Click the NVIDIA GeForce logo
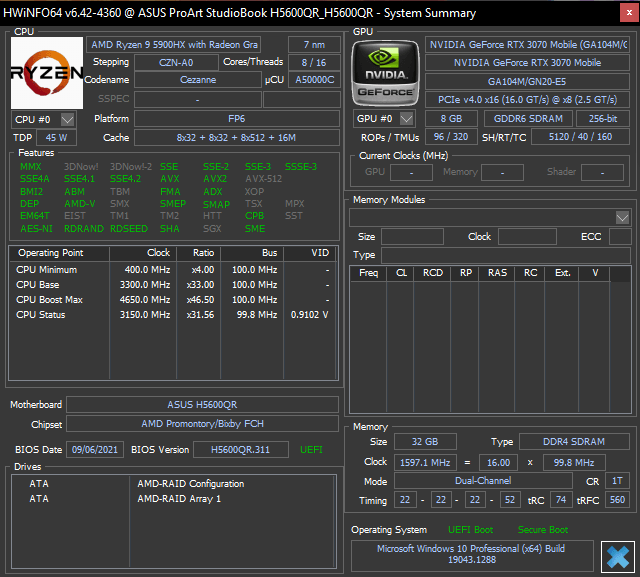This screenshot has height=577, width=640. tap(385, 73)
